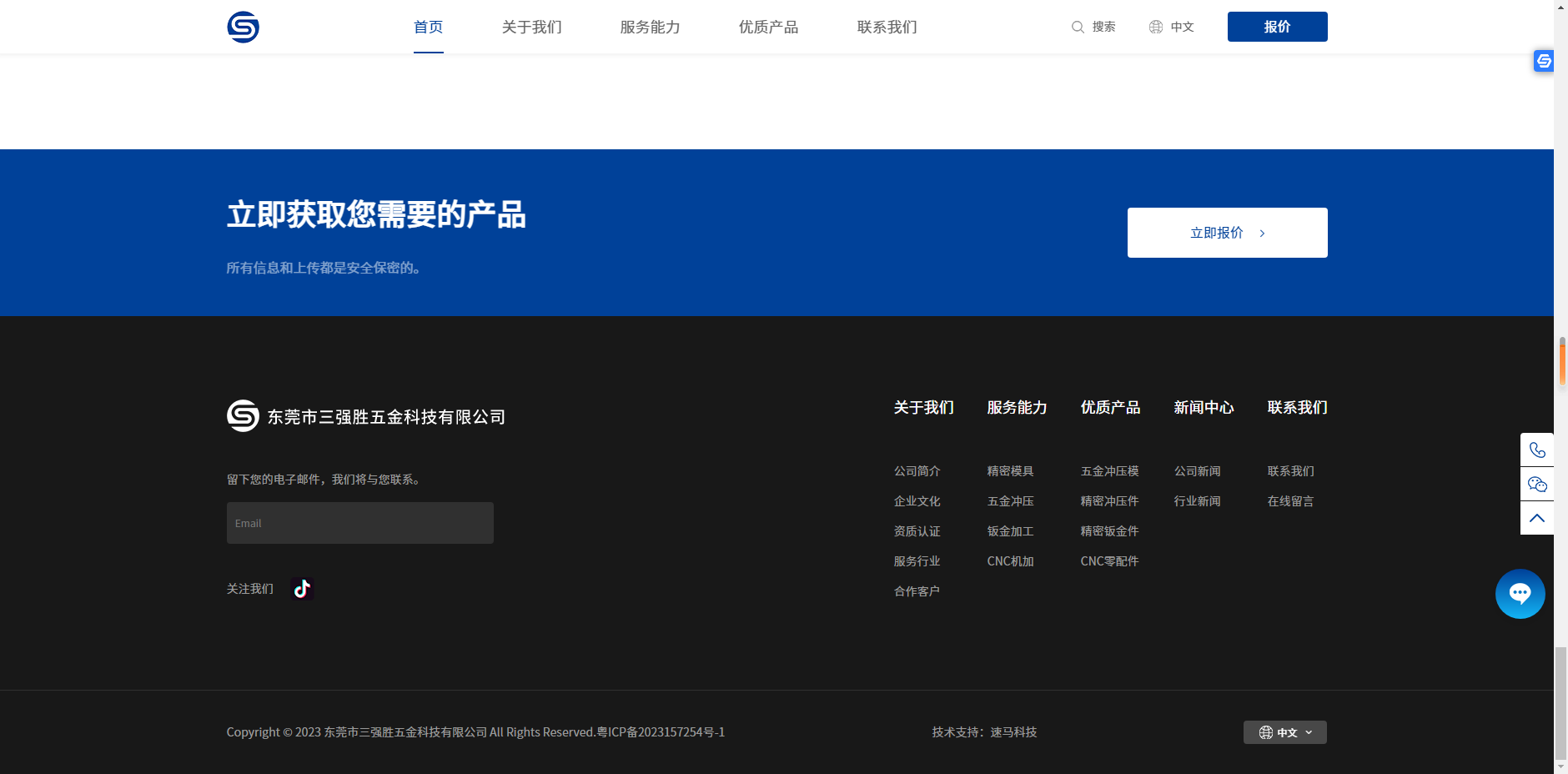The width and height of the screenshot is (1568, 774).
Task: Open the WeChat icon on sidebar
Action: coord(1536,485)
